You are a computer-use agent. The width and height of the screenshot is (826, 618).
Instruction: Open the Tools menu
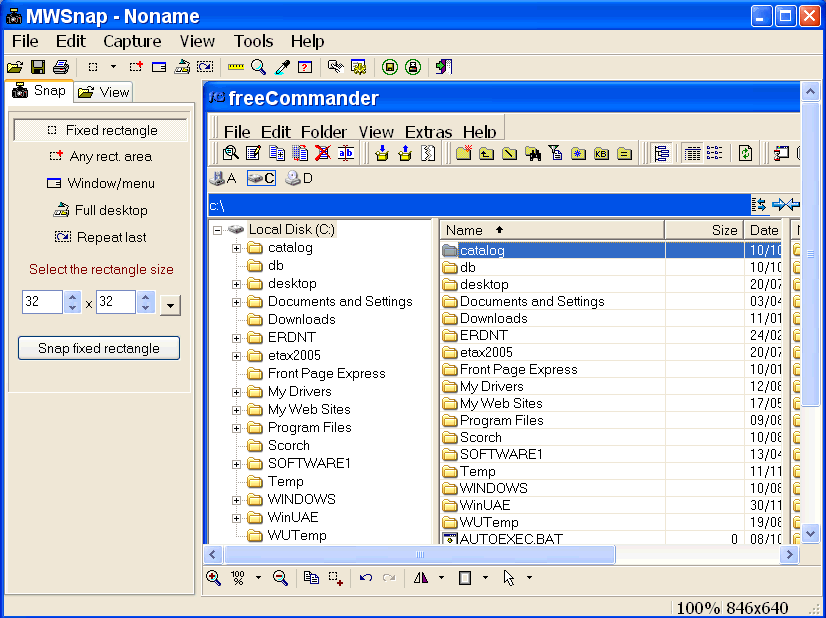(253, 41)
